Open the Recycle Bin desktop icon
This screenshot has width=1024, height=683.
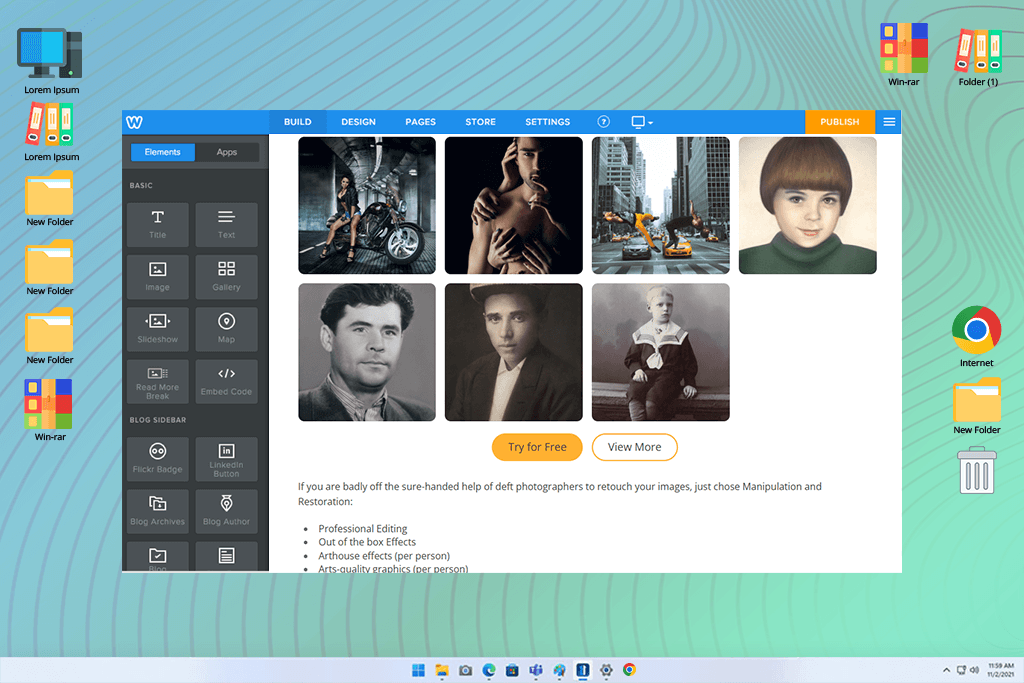click(x=976, y=470)
